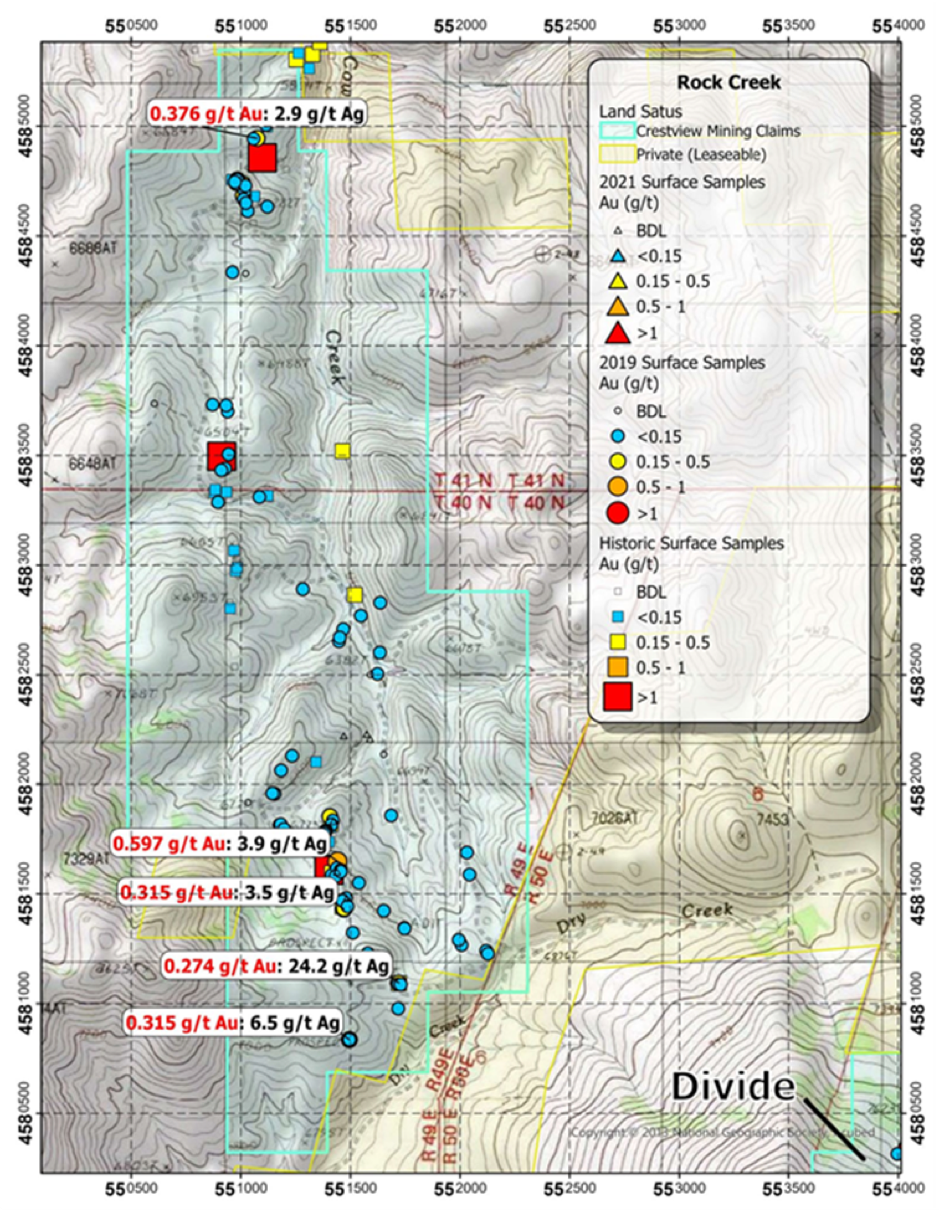
Task: Select the 0.597 g/t Au: 3.9 g/t Ag label
Action: pos(220,844)
